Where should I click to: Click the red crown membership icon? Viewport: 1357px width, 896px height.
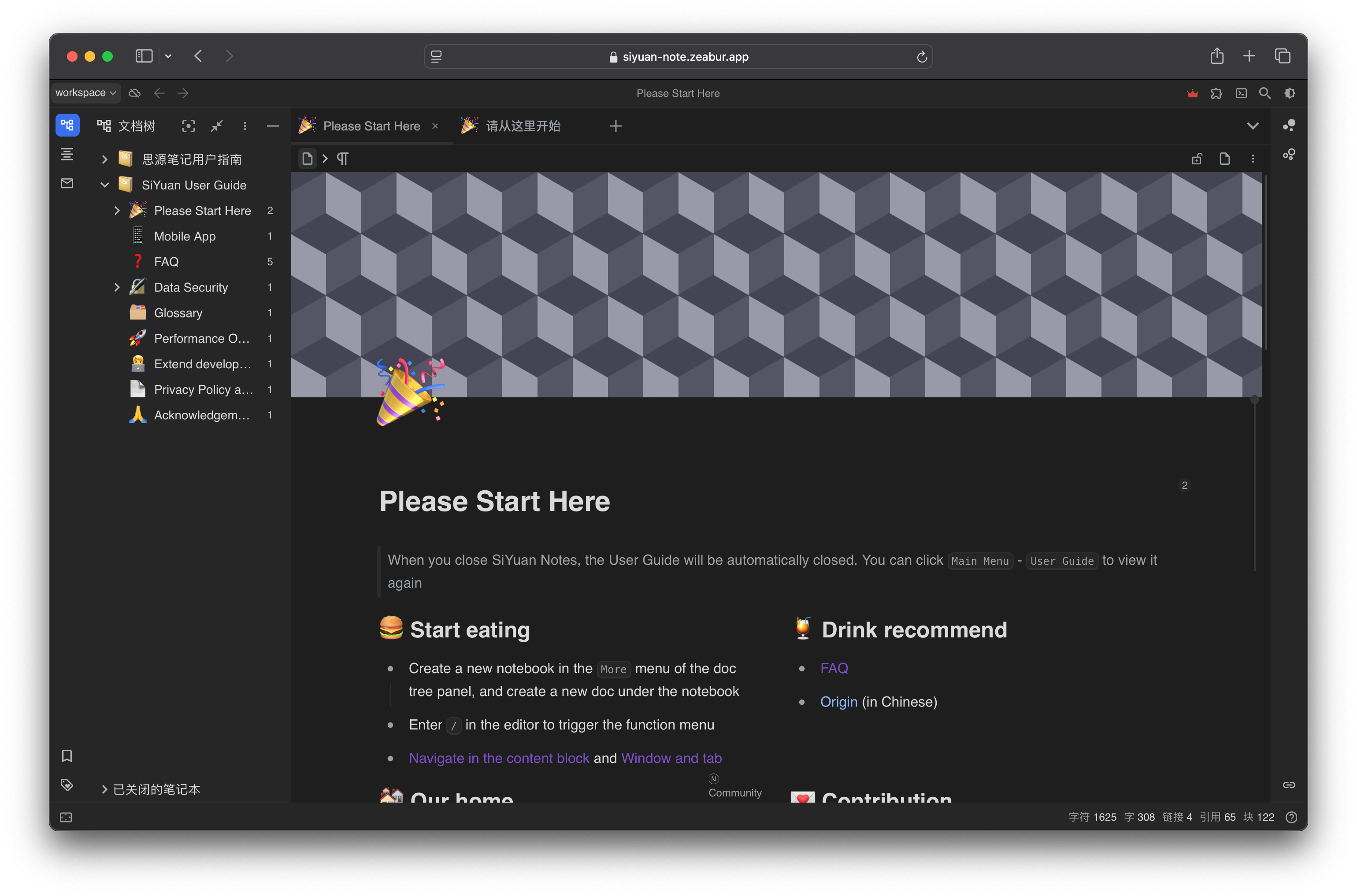[1193, 93]
